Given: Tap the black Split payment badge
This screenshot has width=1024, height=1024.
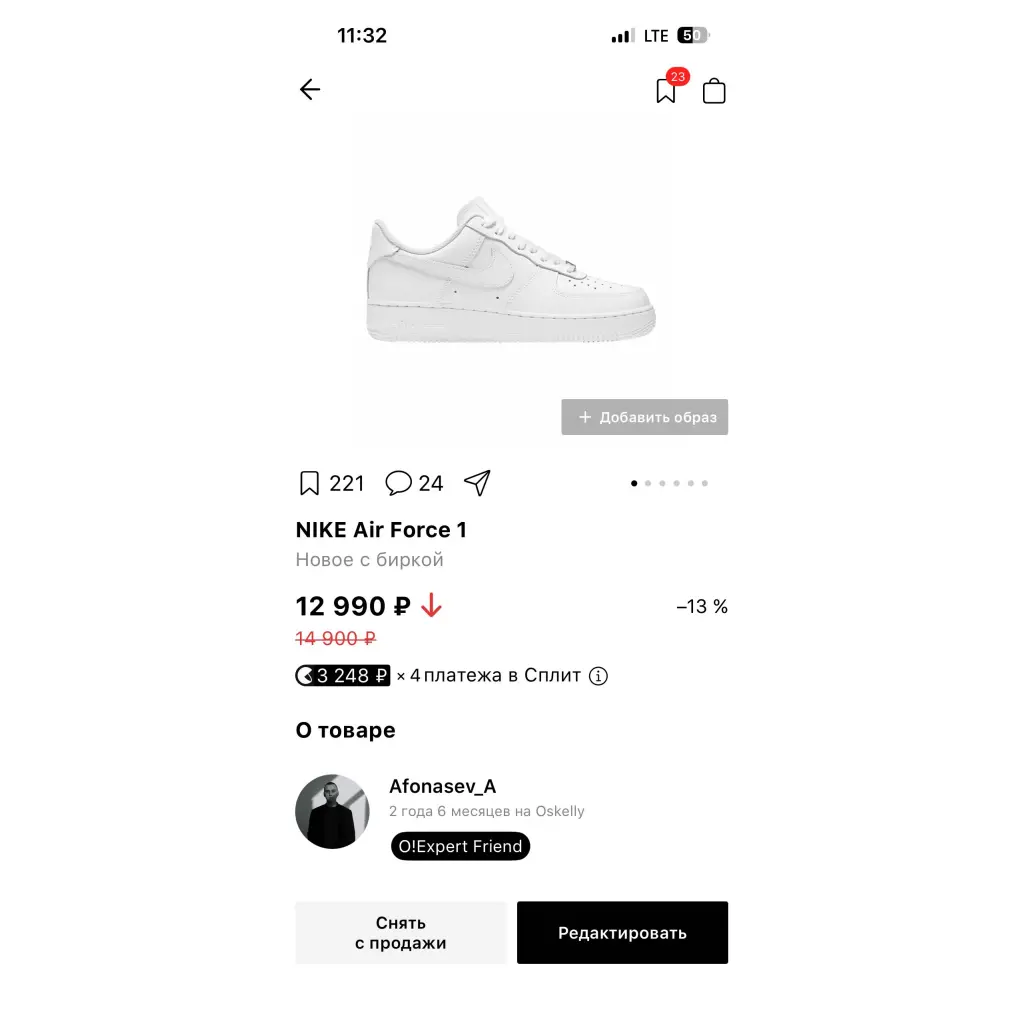Looking at the screenshot, I should click(x=342, y=675).
